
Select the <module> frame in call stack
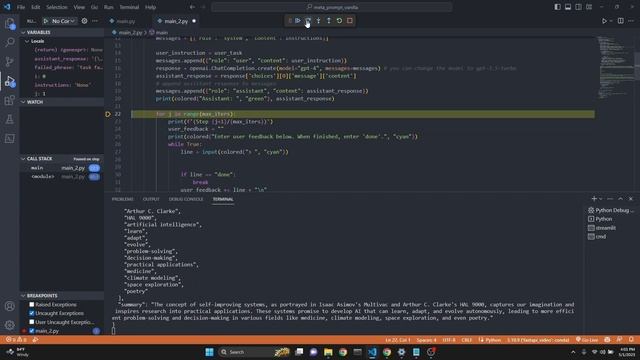[x=62, y=177]
